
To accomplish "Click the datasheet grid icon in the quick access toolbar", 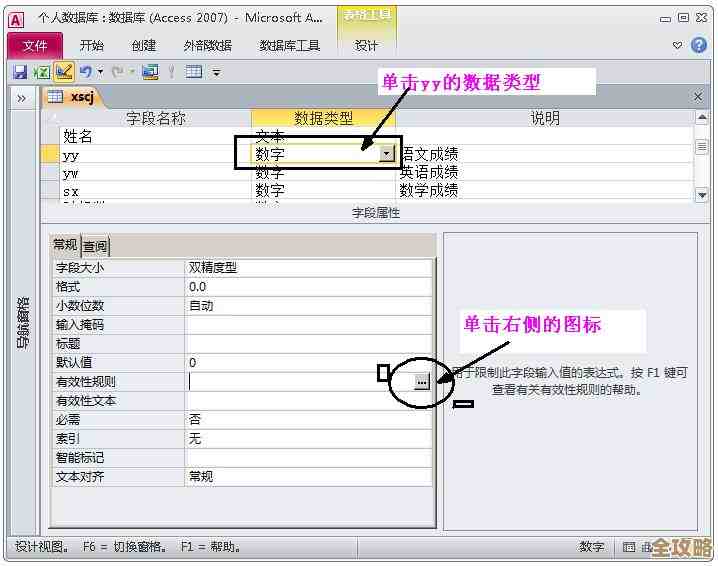I will click(193, 72).
